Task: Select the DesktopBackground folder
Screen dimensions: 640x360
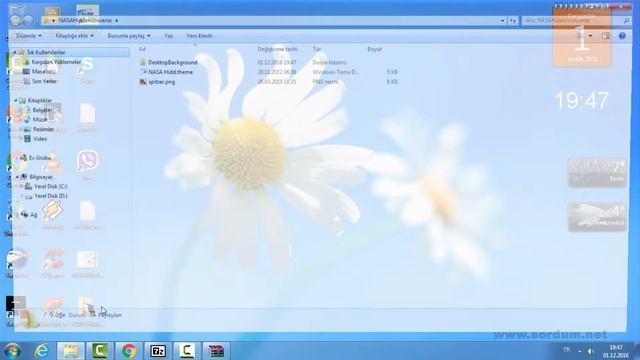Action: click(x=173, y=62)
